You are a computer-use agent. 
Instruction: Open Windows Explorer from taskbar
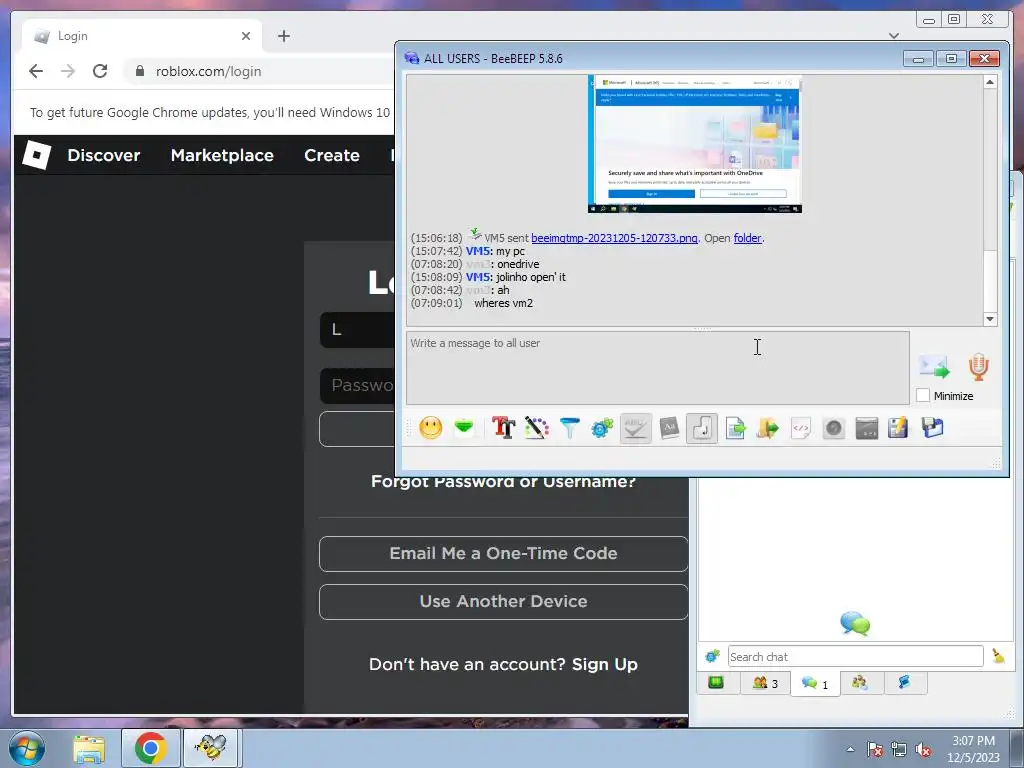[89, 748]
